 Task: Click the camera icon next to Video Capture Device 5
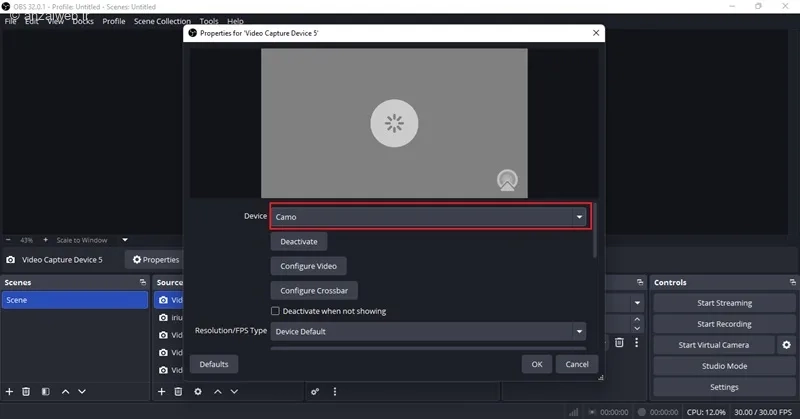[x=10, y=260]
